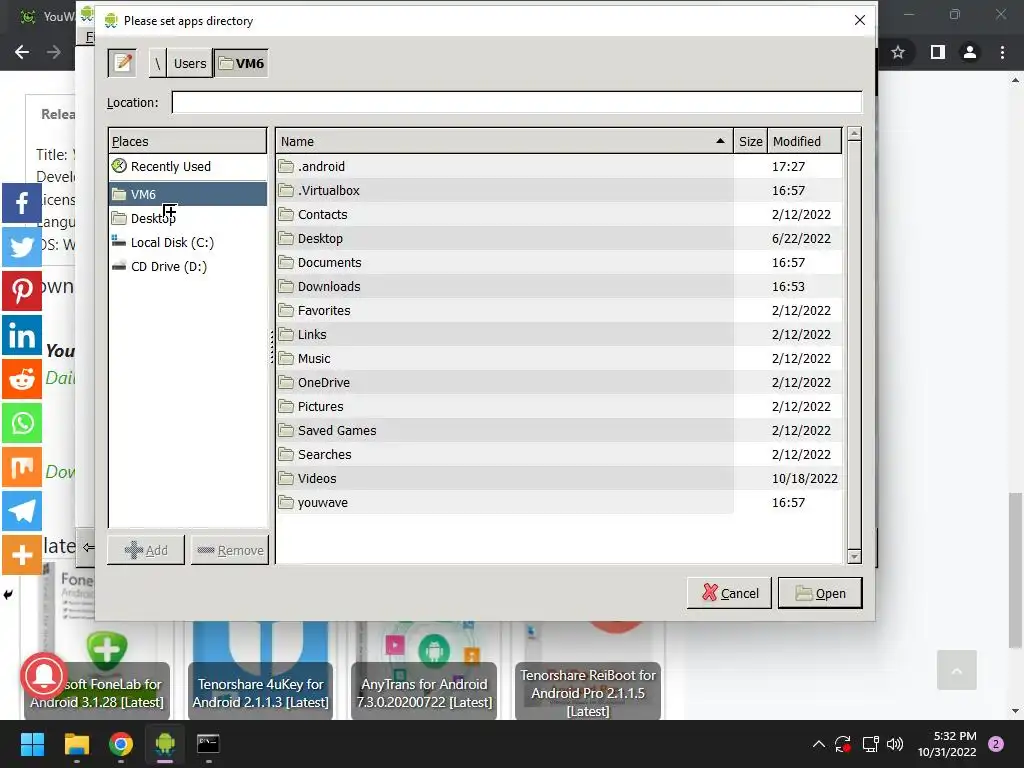Open Chrome three-dot menu

click(1002, 52)
